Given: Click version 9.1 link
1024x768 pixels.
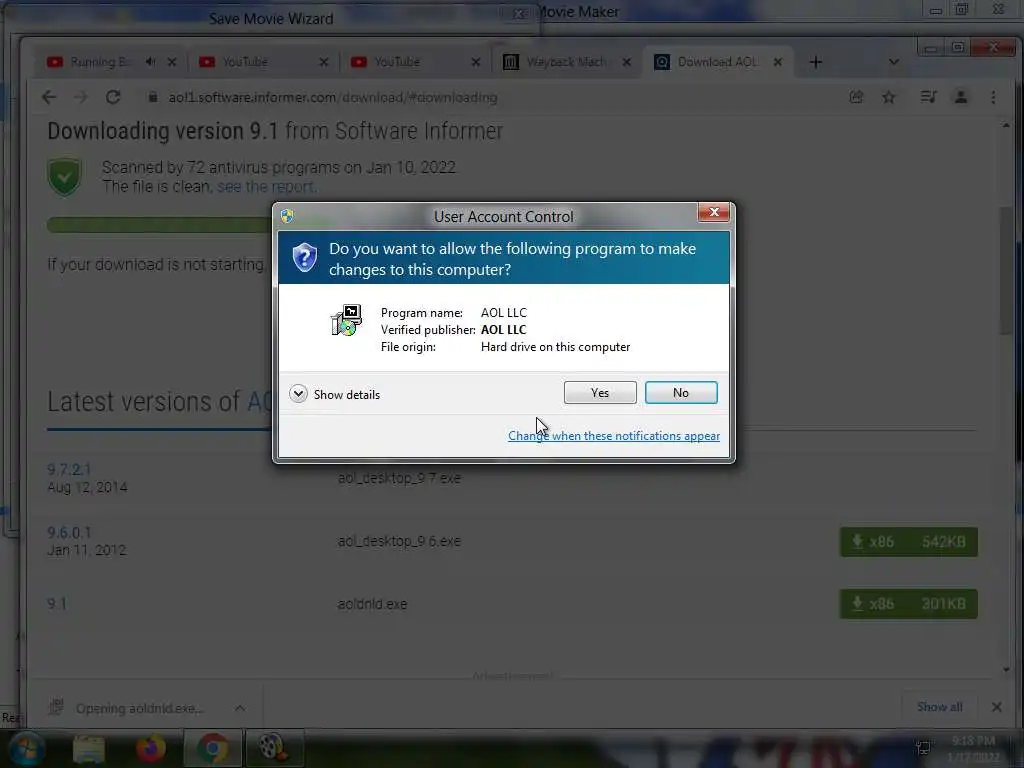Looking at the screenshot, I should click(x=57, y=603).
